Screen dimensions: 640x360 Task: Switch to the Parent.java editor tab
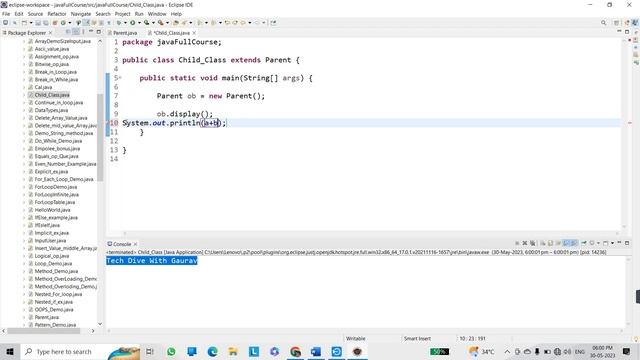[x=125, y=33]
